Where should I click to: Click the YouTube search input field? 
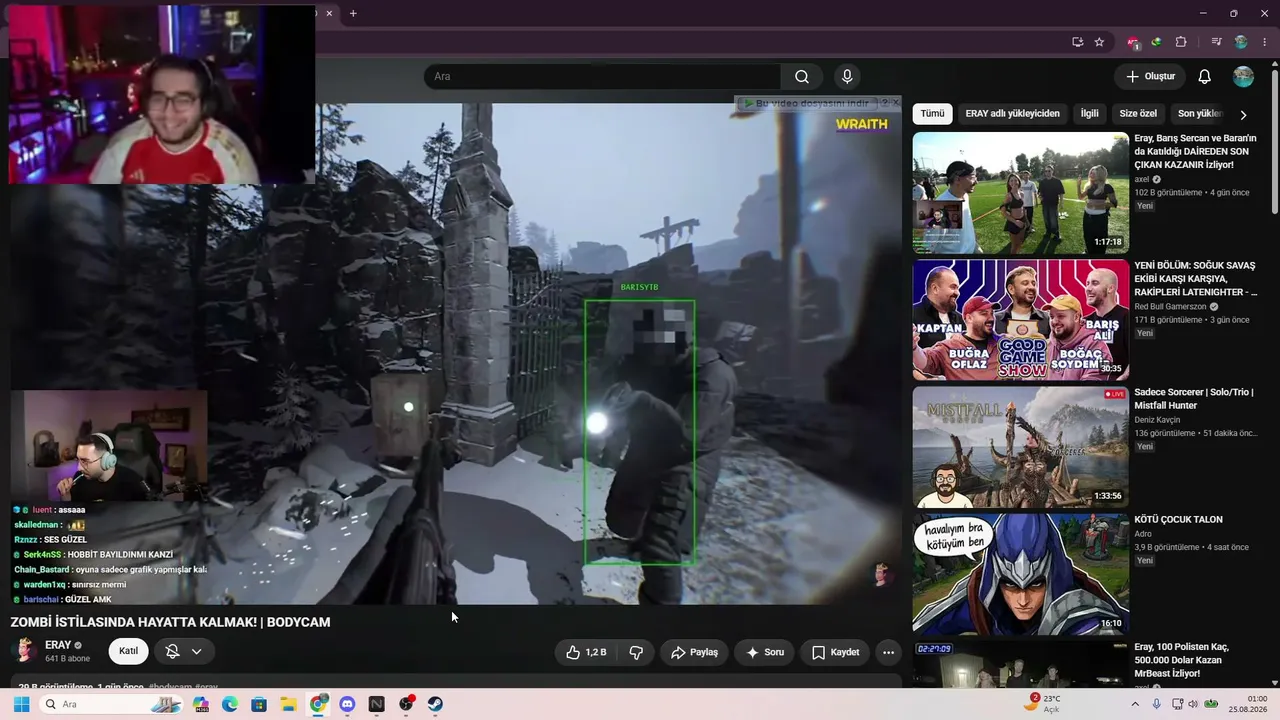(x=602, y=77)
